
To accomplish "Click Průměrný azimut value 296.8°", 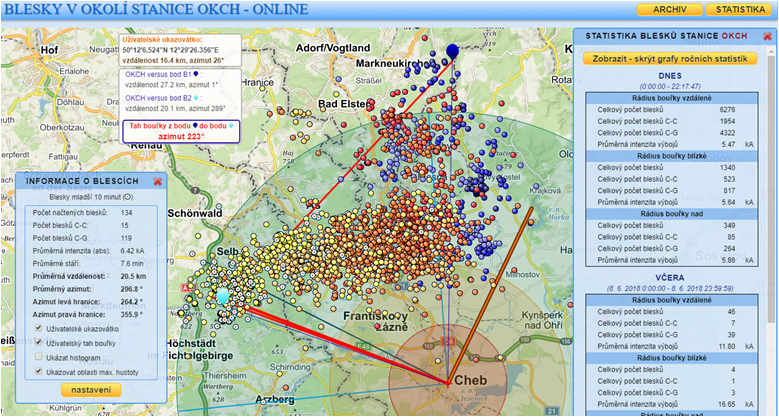I will [x=131, y=289].
